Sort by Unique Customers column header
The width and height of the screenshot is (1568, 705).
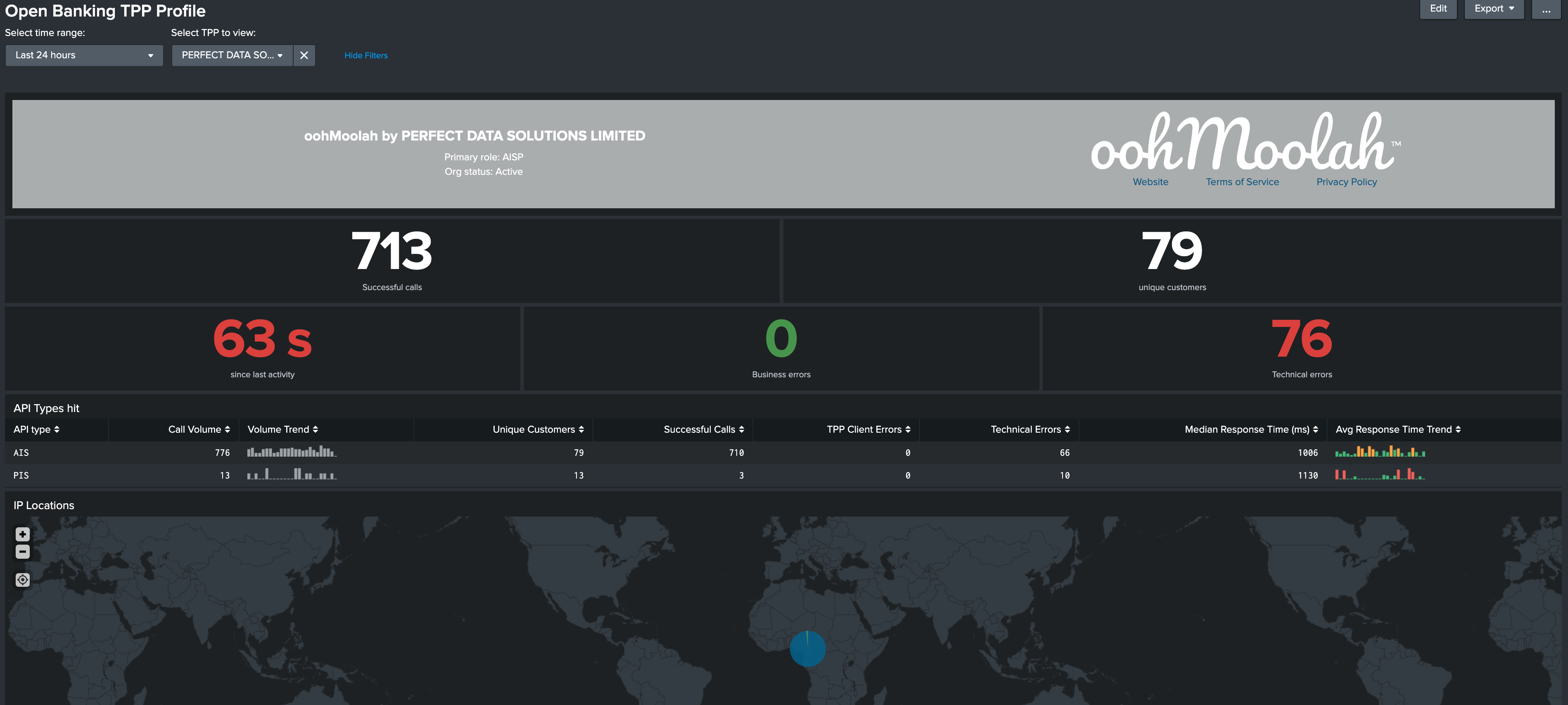point(538,429)
